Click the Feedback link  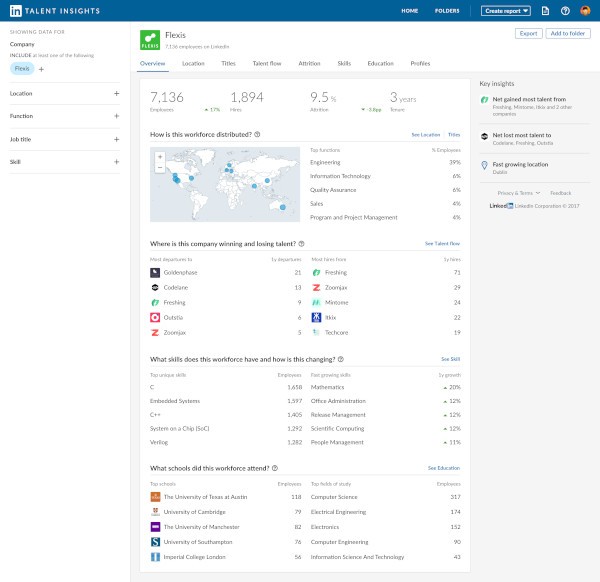[561, 193]
